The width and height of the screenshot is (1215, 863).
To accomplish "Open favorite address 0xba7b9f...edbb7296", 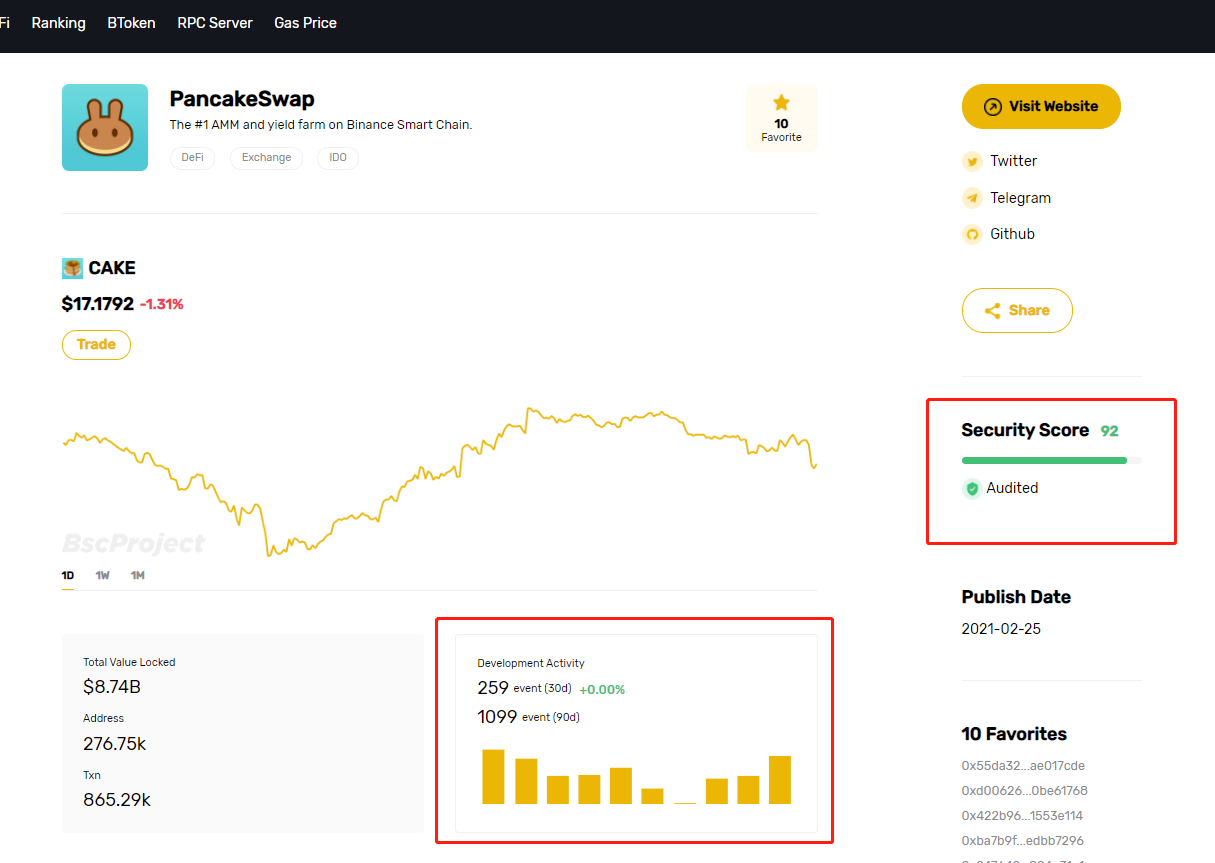I will click(x=1022, y=841).
